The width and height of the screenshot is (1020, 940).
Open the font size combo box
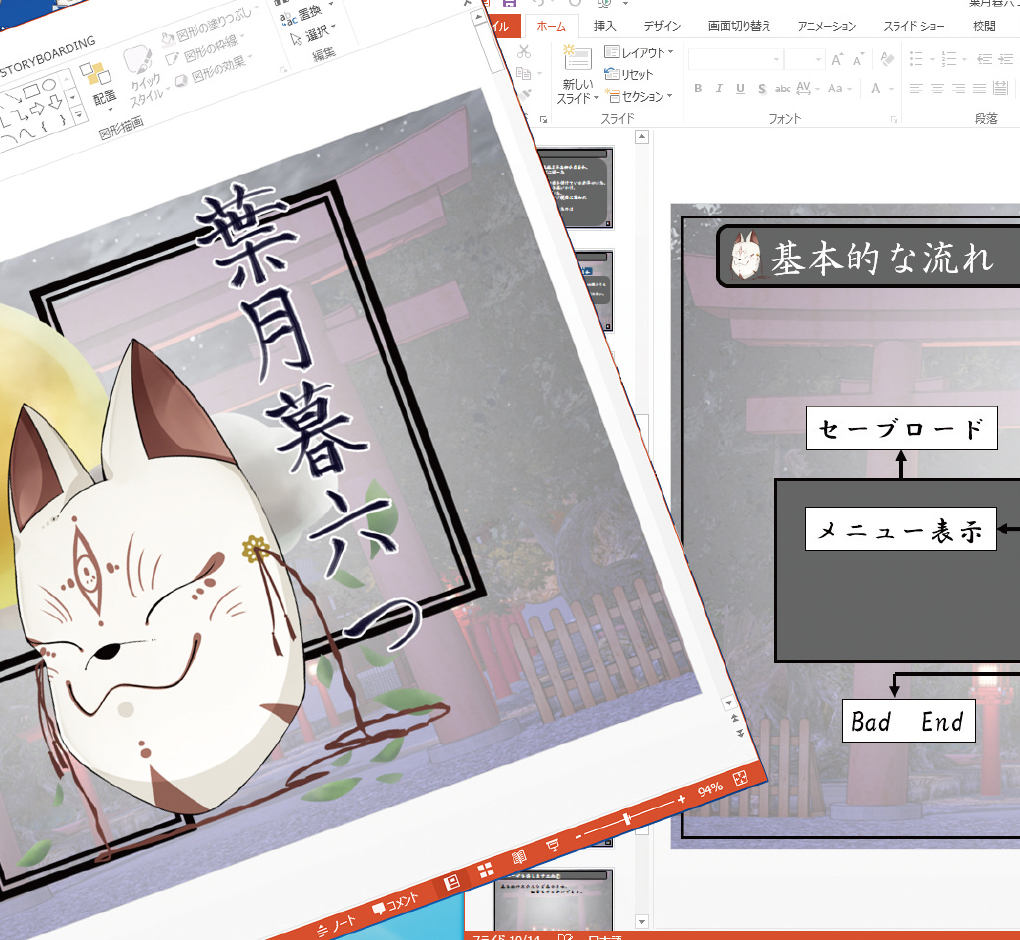[x=804, y=59]
